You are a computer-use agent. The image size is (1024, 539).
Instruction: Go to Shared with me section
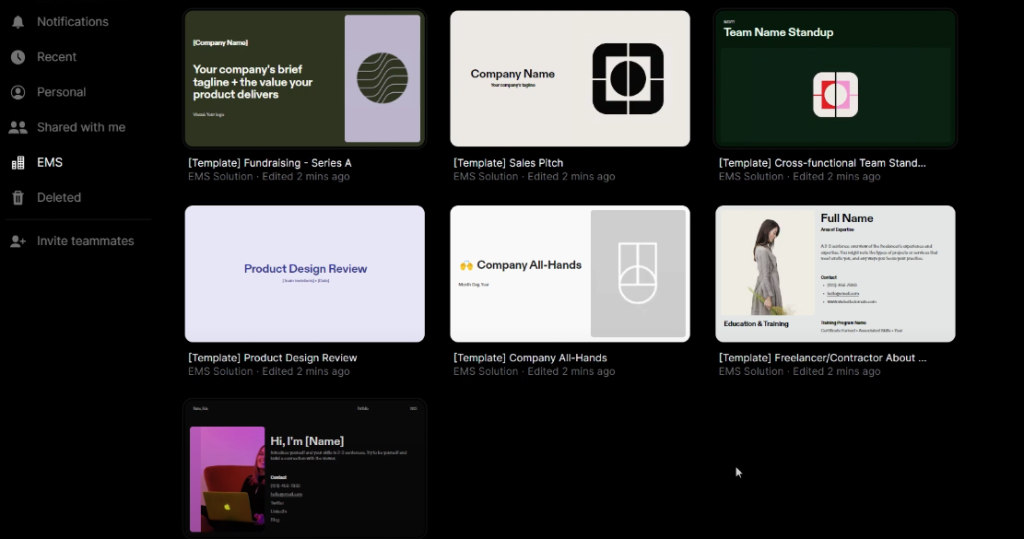coord(81,127)
